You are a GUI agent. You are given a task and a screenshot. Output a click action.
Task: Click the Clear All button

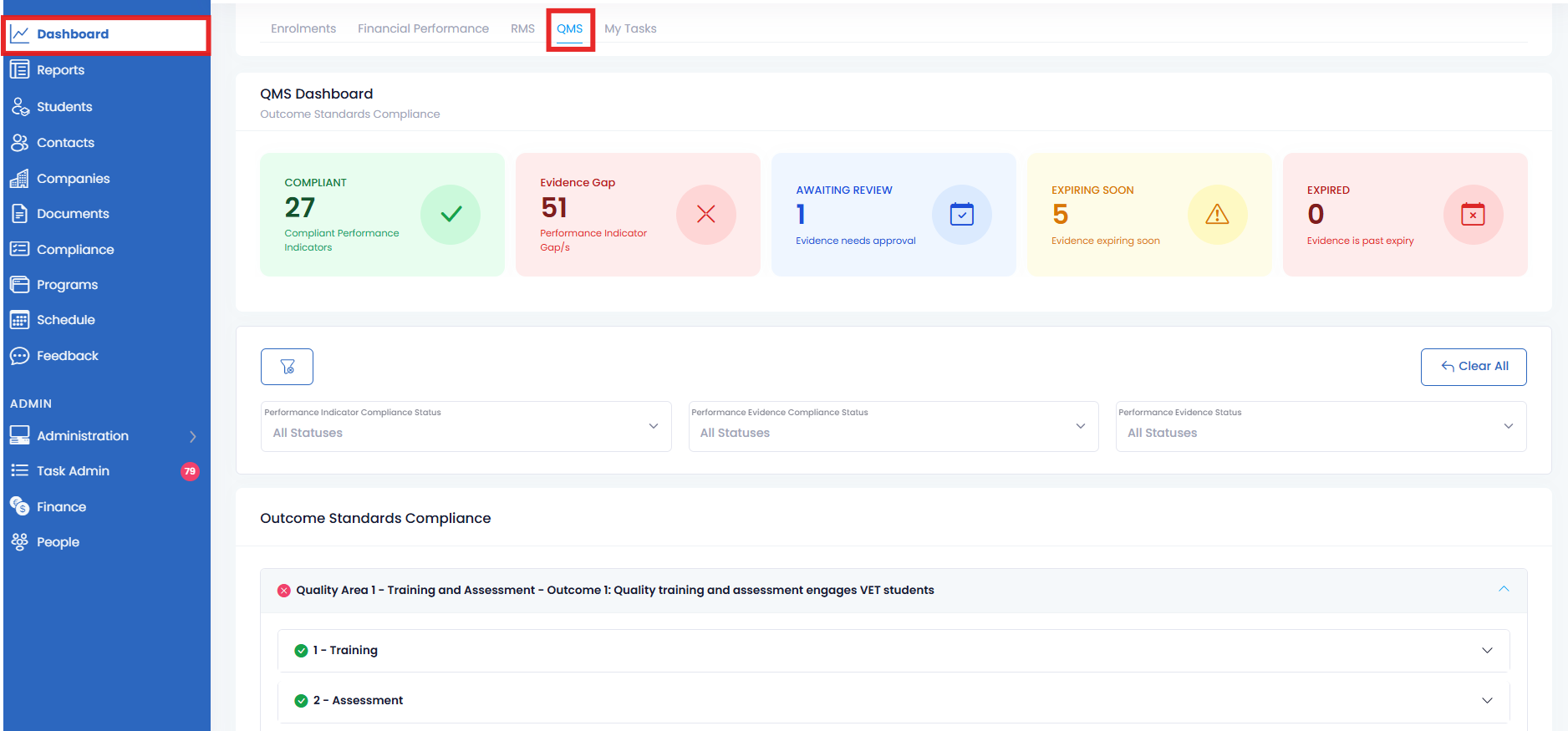click(x=1474, y=367)
